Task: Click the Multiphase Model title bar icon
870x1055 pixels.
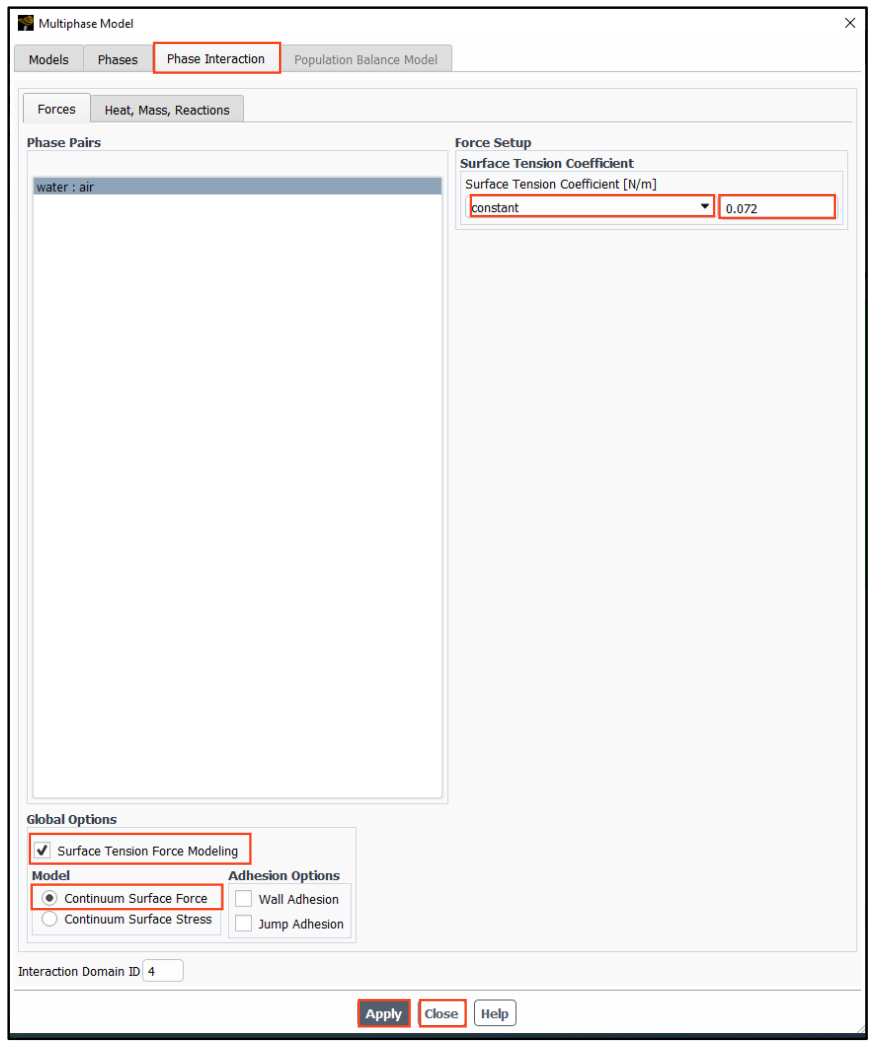Action: (26, 23)
